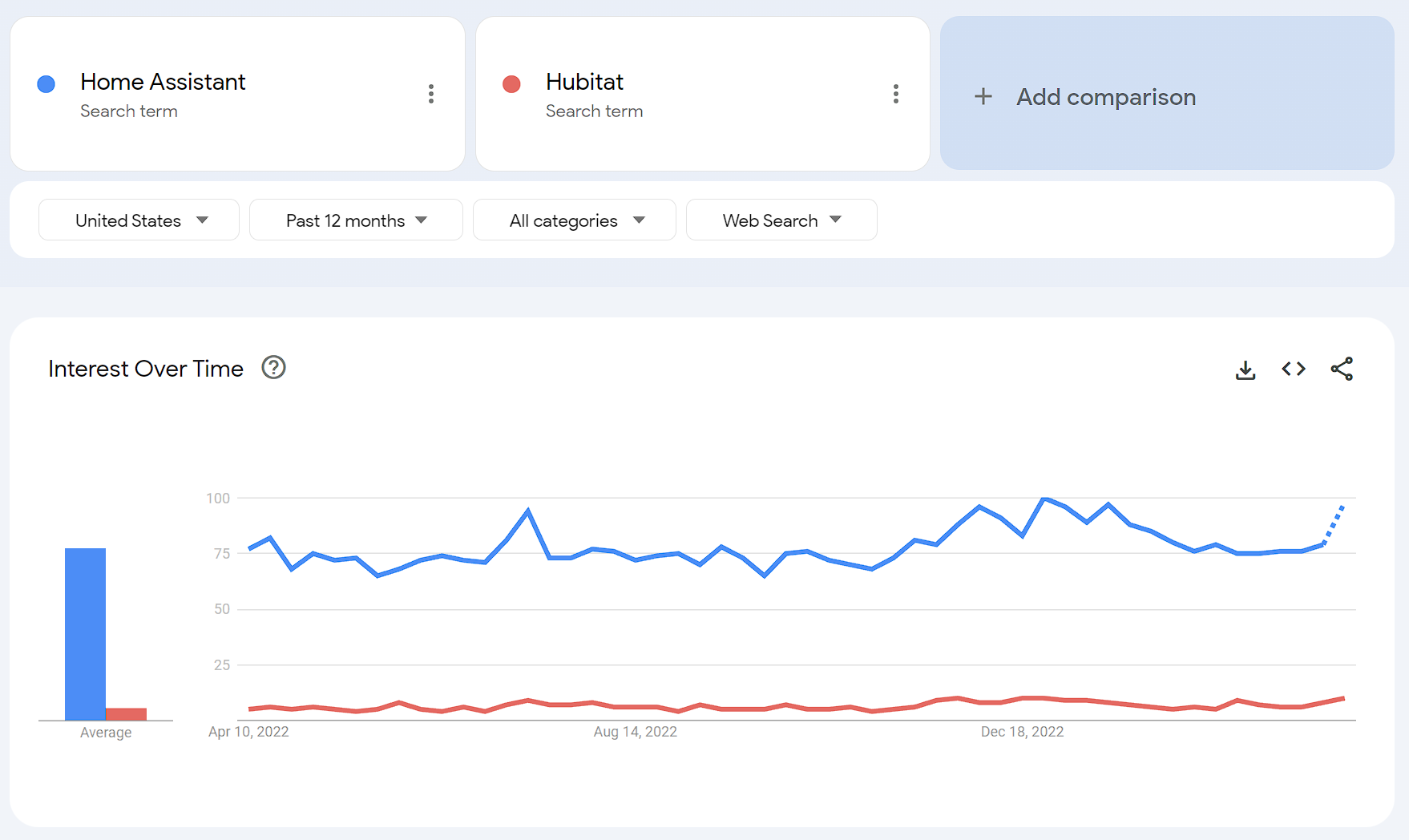
Task: Click the Interest Over Time heading
Action: coord(145,368)
